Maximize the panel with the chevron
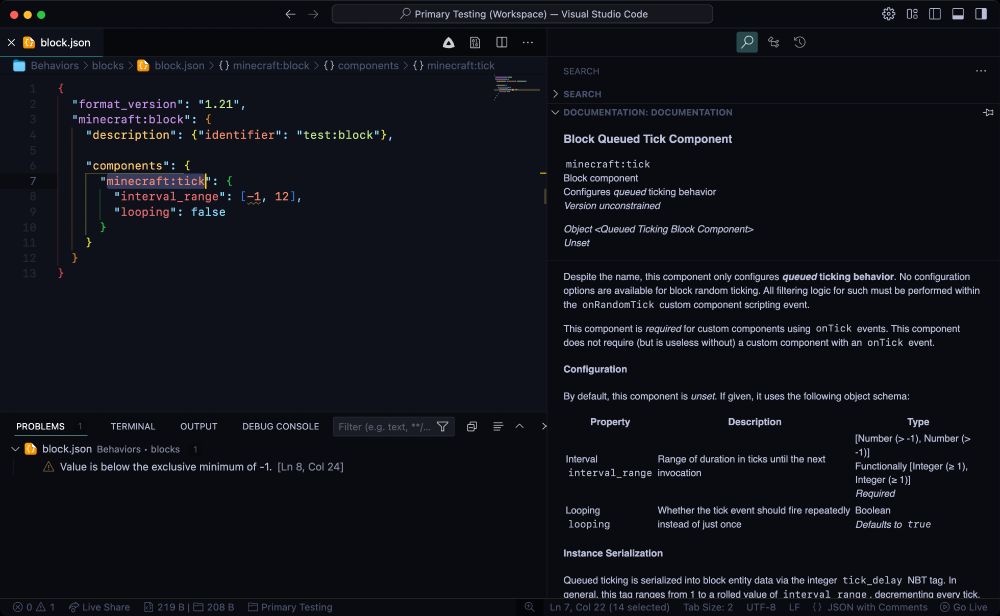 click(519, 427)
